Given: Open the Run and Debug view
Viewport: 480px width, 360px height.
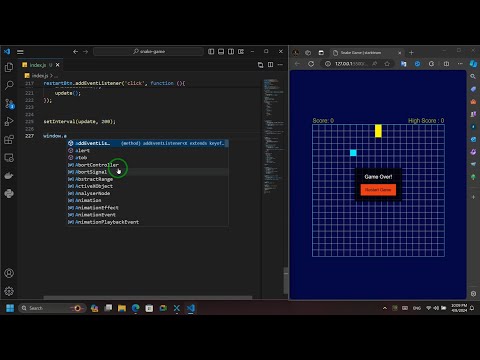Looking at the screenshot, I should (x=9, y=121).
